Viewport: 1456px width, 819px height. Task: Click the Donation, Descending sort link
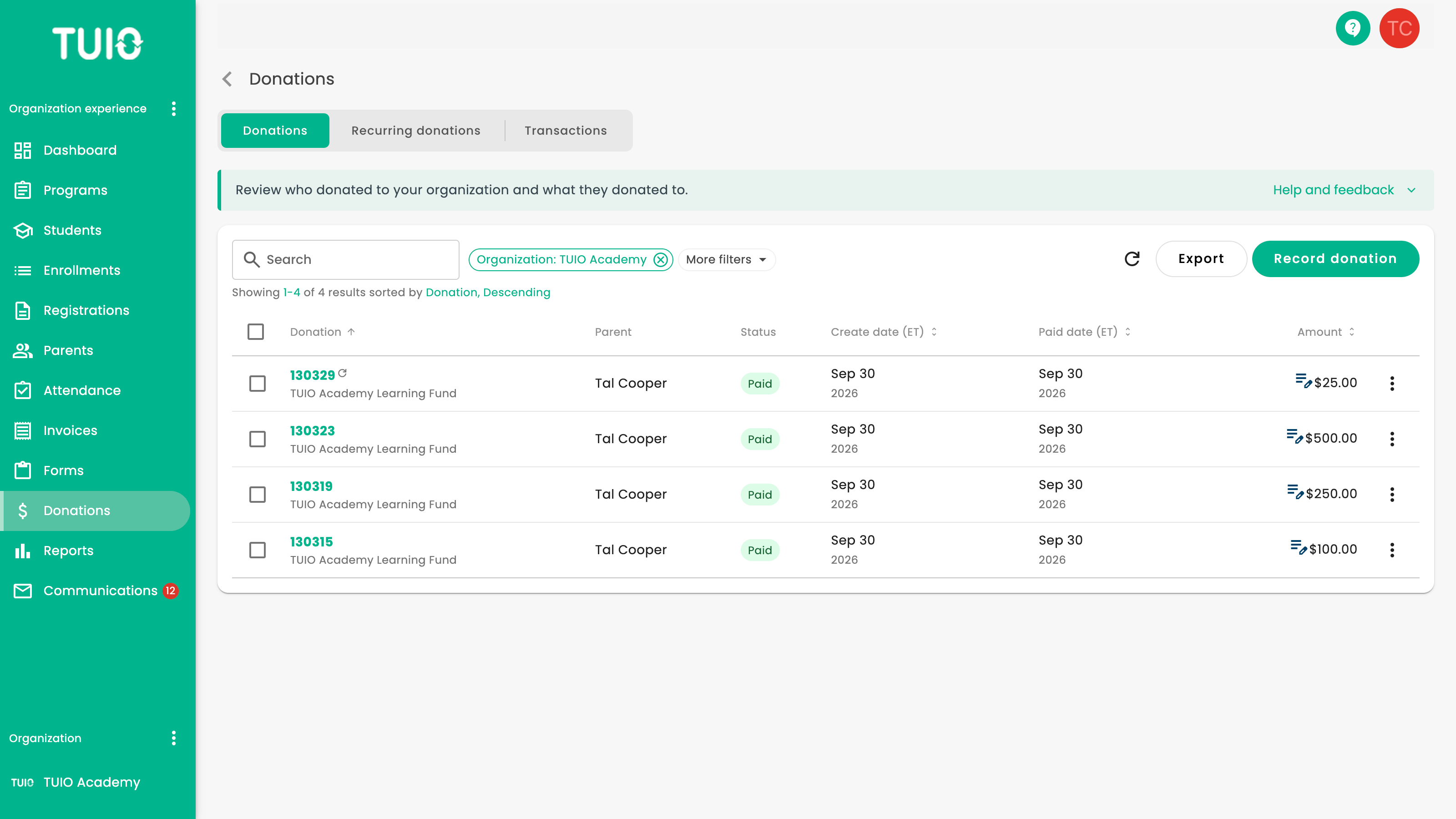(488, 292)
